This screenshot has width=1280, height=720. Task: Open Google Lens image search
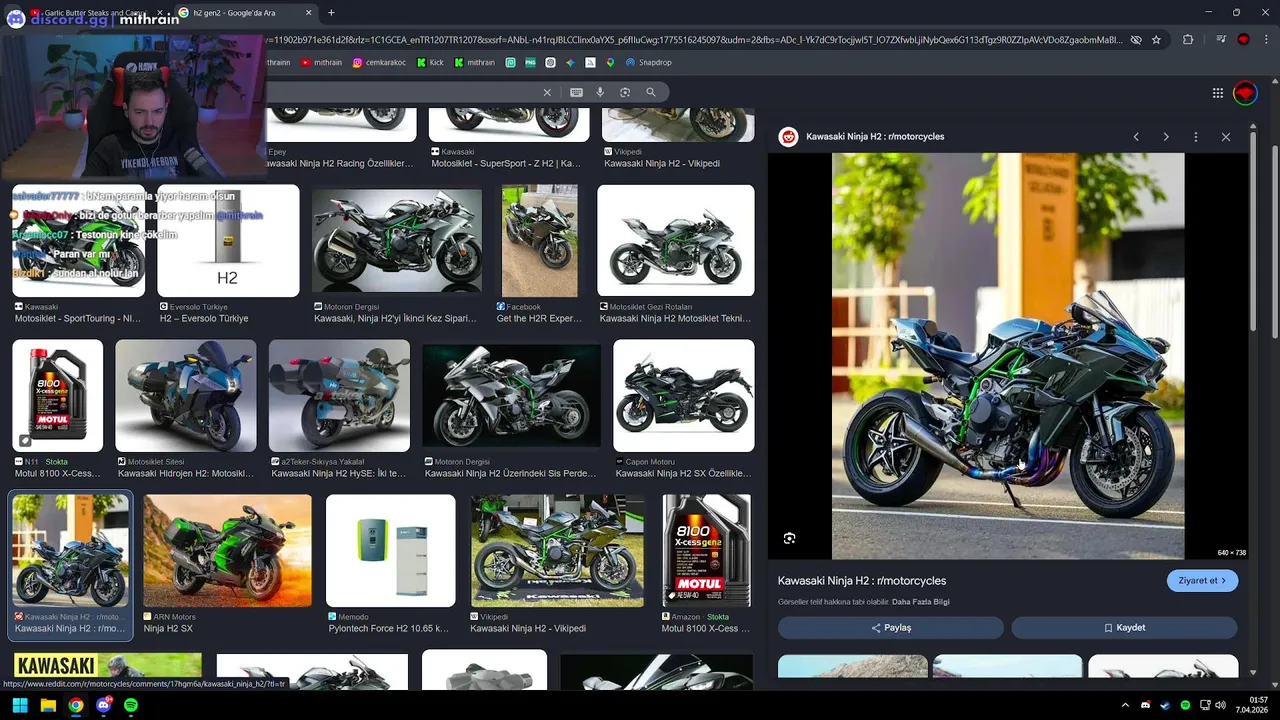tap(625, 92)
